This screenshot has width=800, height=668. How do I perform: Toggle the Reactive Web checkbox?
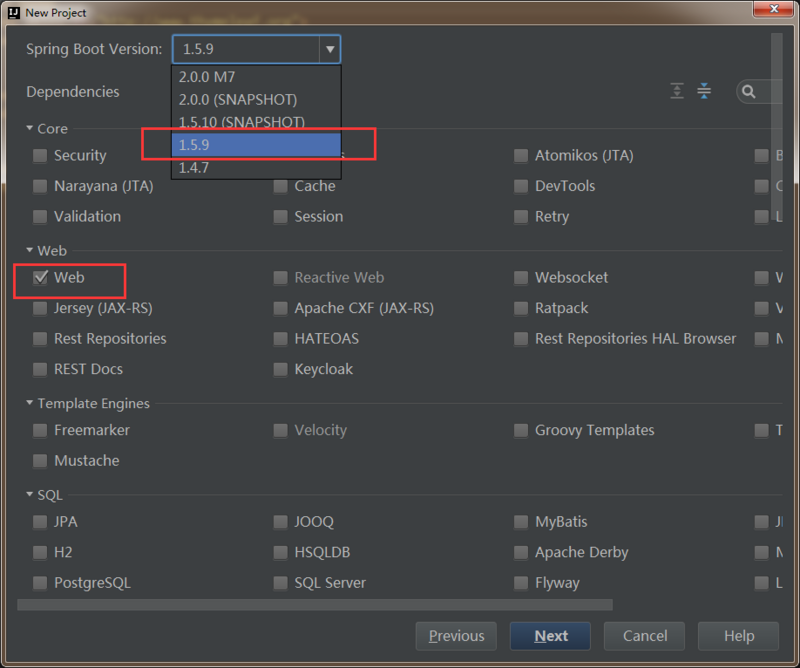click(280, 278)
